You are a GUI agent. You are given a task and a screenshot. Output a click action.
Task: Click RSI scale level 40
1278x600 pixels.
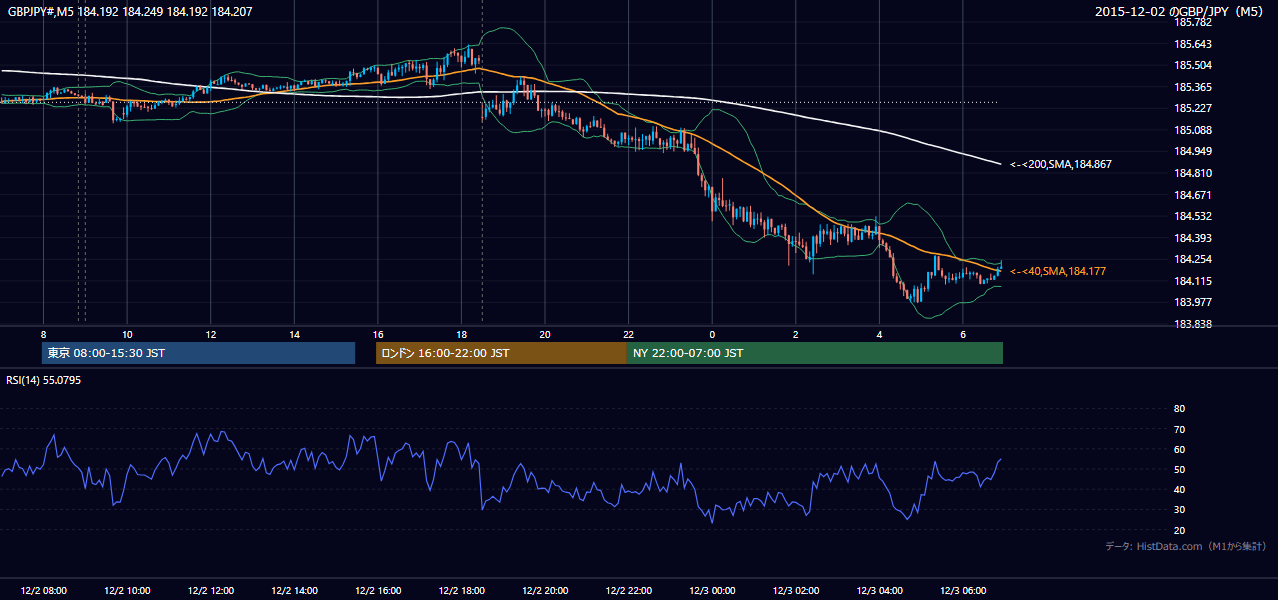[1179, 490]
